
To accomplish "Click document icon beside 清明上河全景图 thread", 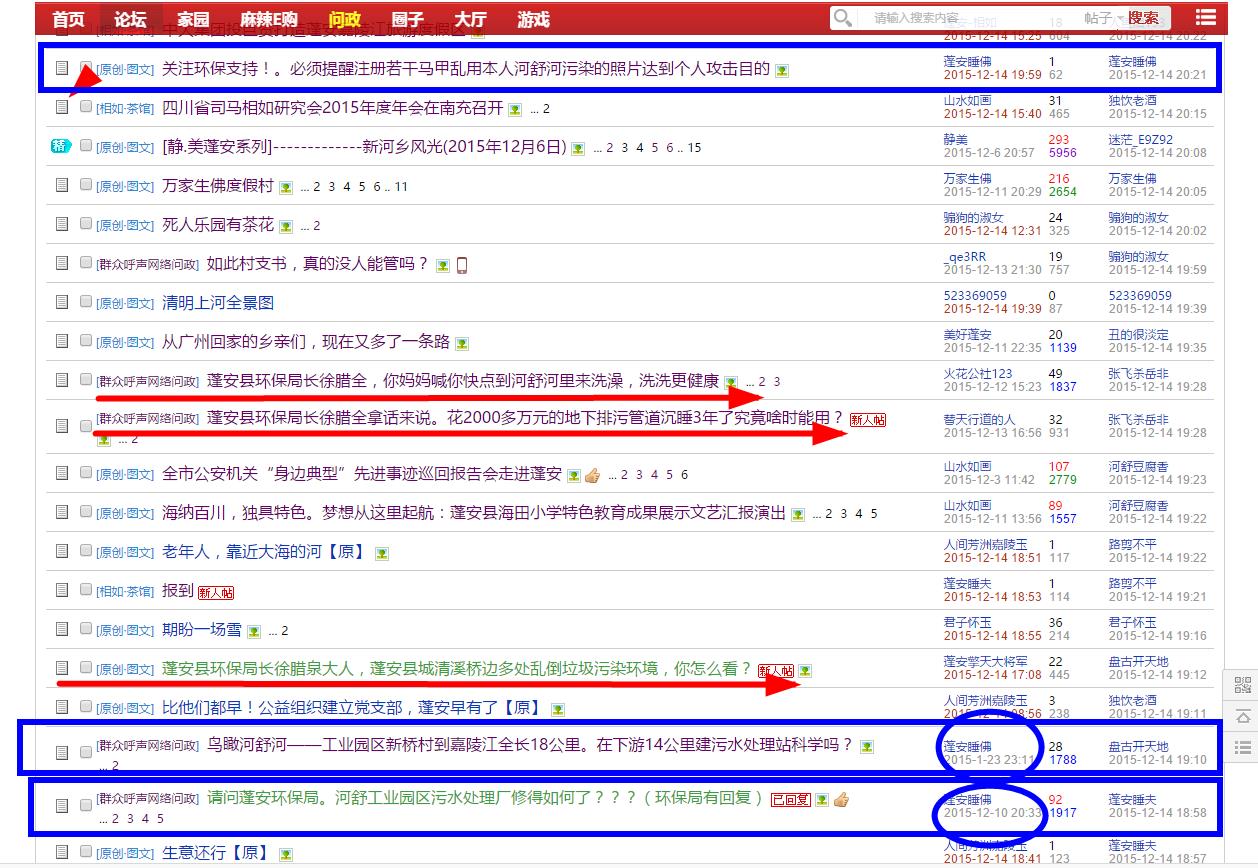I will click(x=62, y=302).
